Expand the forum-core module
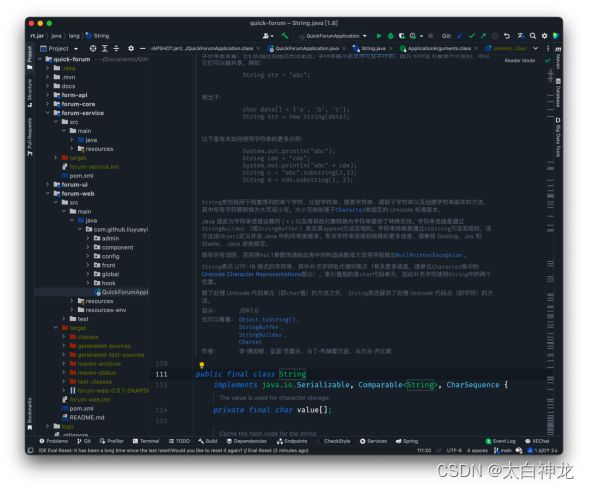The image size is (589, 489). coord(48,104)
